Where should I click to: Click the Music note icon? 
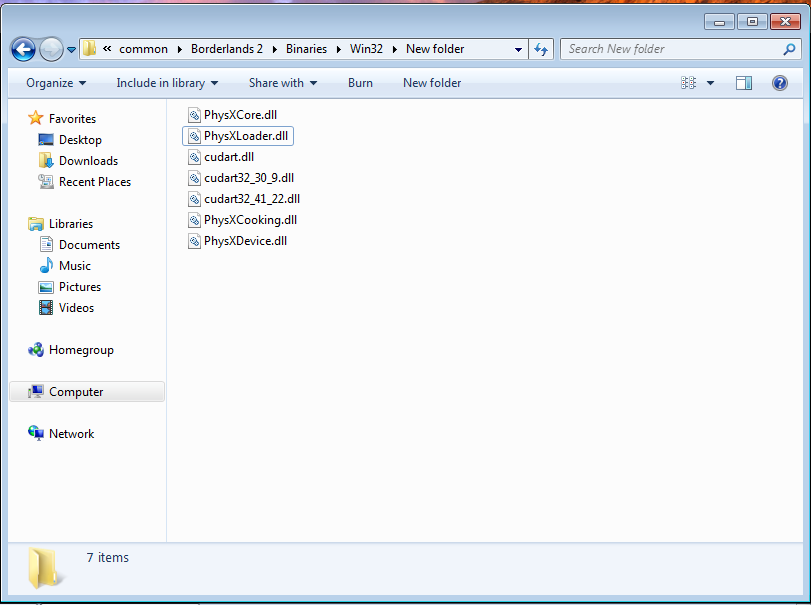click(46, 265)
